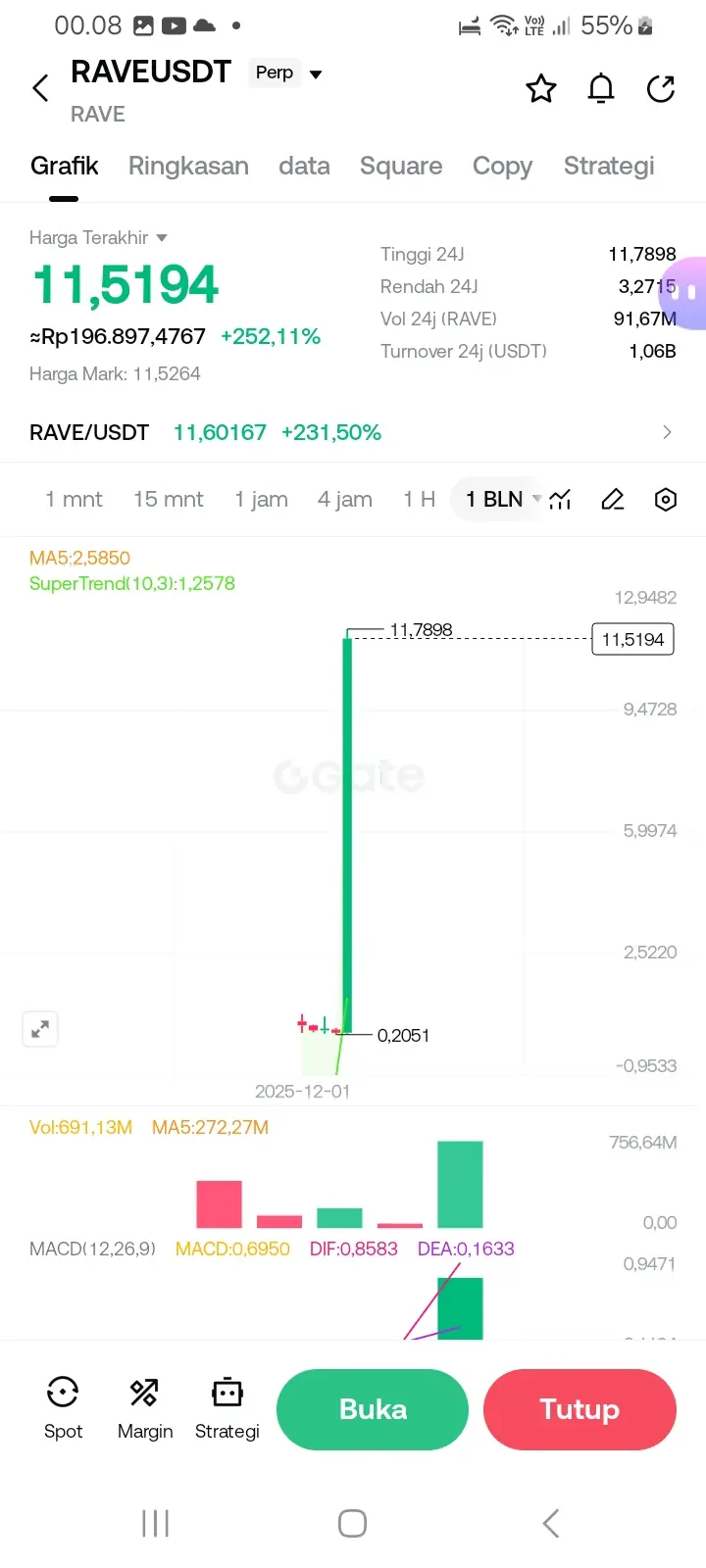Tap the back arrow beside RAVEUSDT
This screenshot has height=1568, width=706.
click(x=40, y=88)
